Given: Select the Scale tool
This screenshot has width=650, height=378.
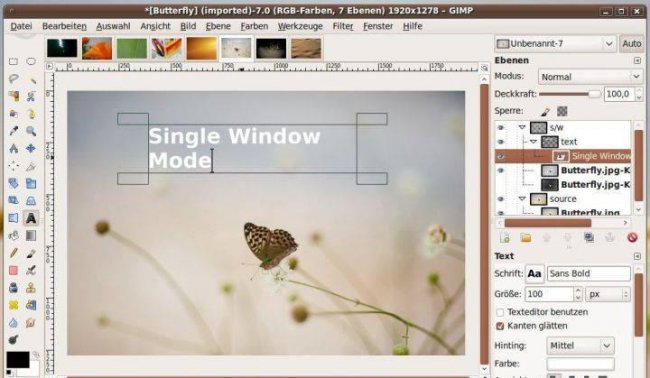Looking at the screenshot, I should click(x=31, y=183).
